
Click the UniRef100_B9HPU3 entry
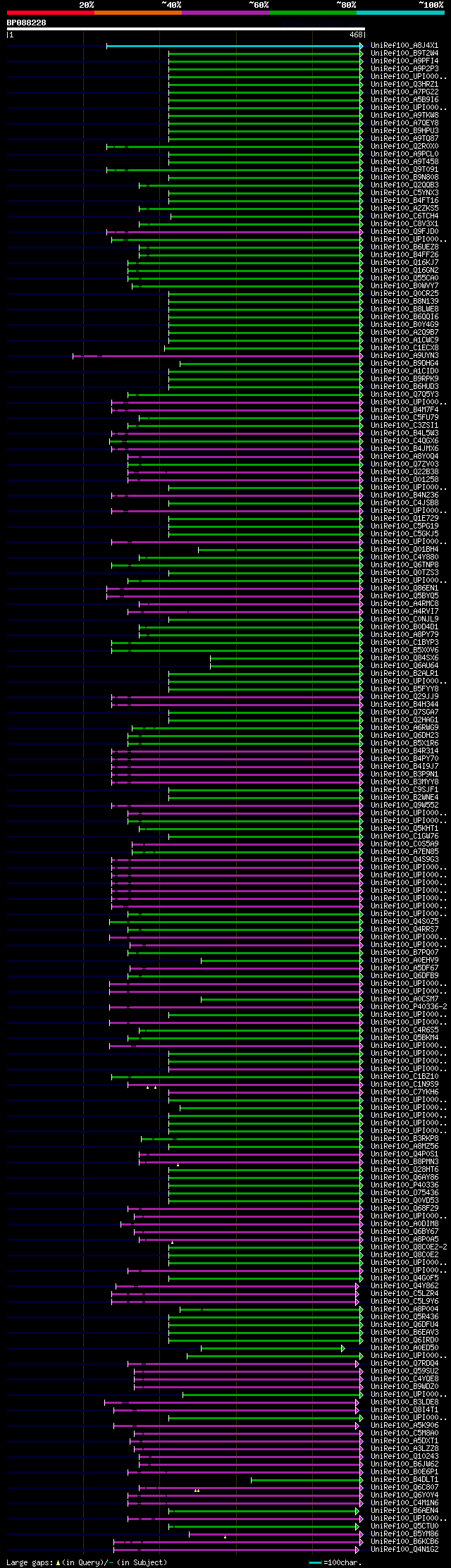[404, 131]
